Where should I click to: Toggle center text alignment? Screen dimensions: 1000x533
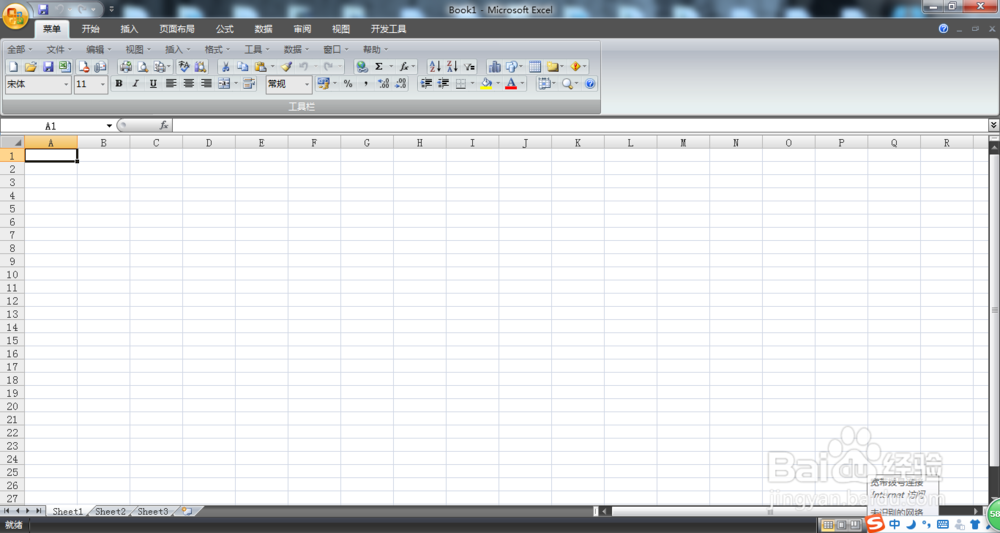pos(189,84)
